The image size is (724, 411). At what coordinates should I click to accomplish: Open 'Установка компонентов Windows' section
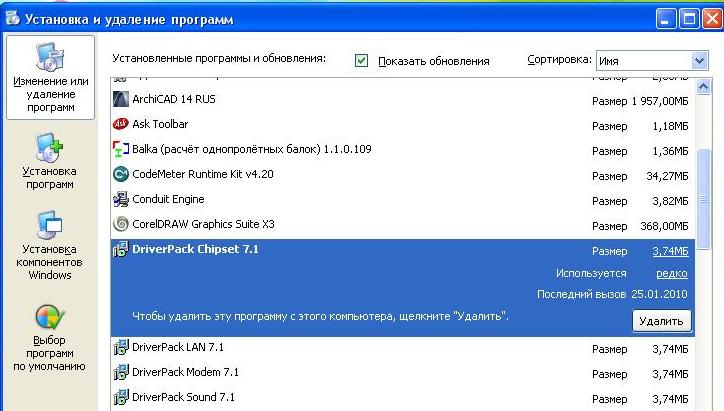pos(50,246)
